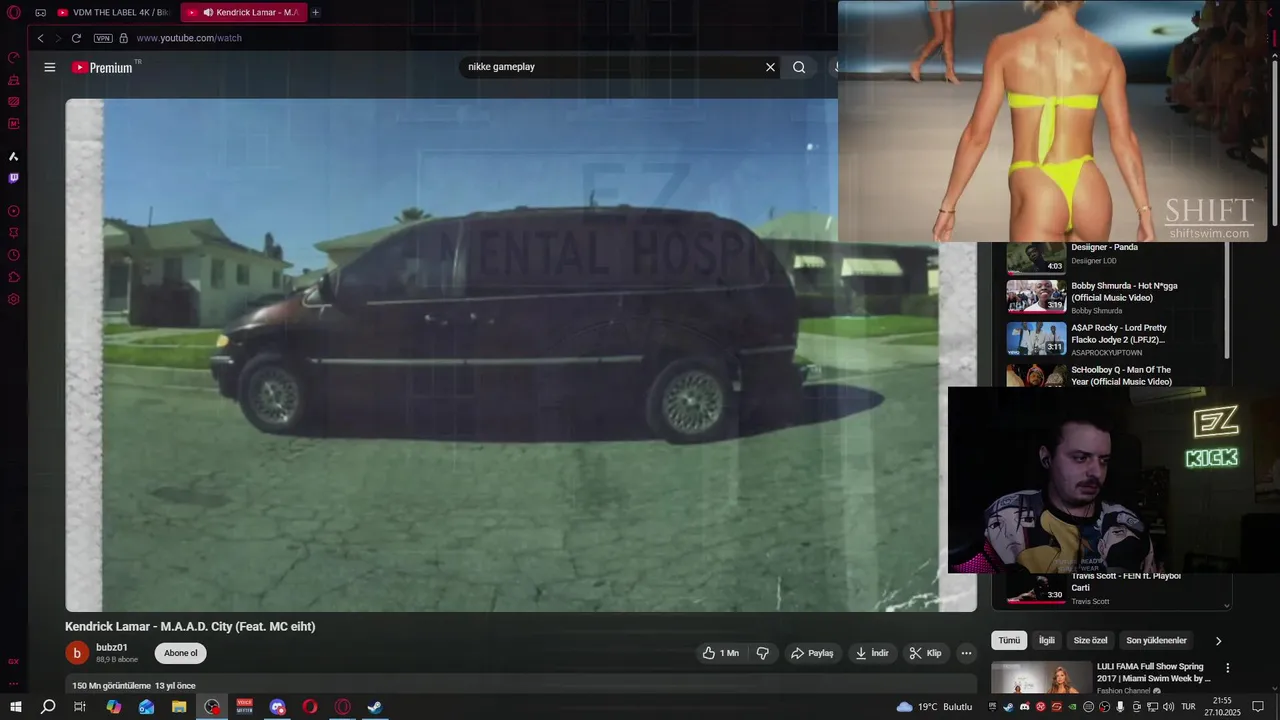Open sidebar three-dot setup menu
Screen dimensions: 1280x720
point(14,684)
